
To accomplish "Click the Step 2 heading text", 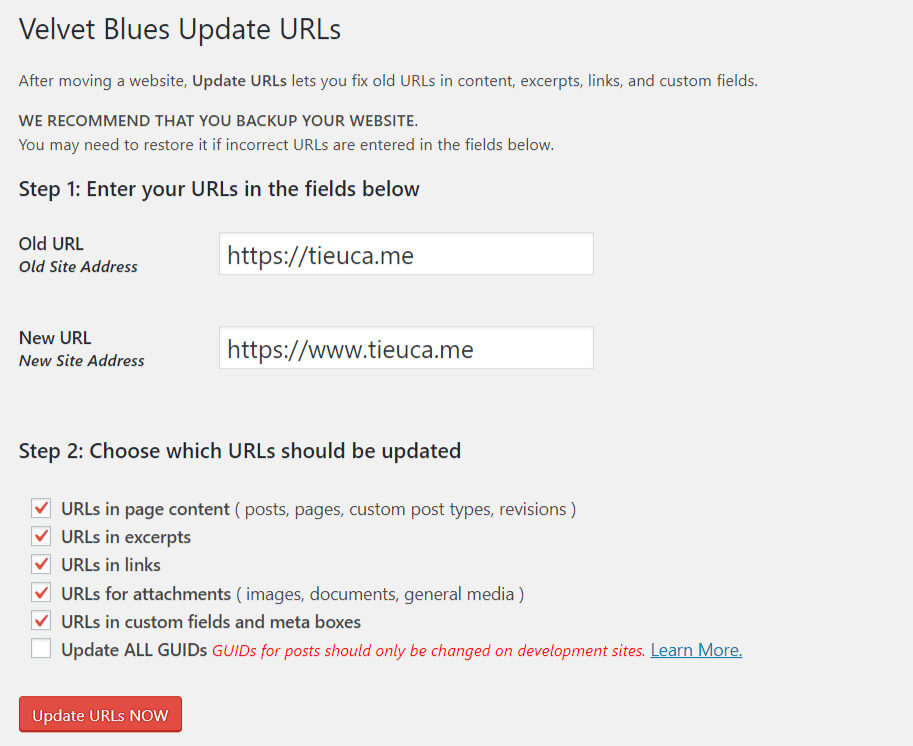I will click(240, 451).
